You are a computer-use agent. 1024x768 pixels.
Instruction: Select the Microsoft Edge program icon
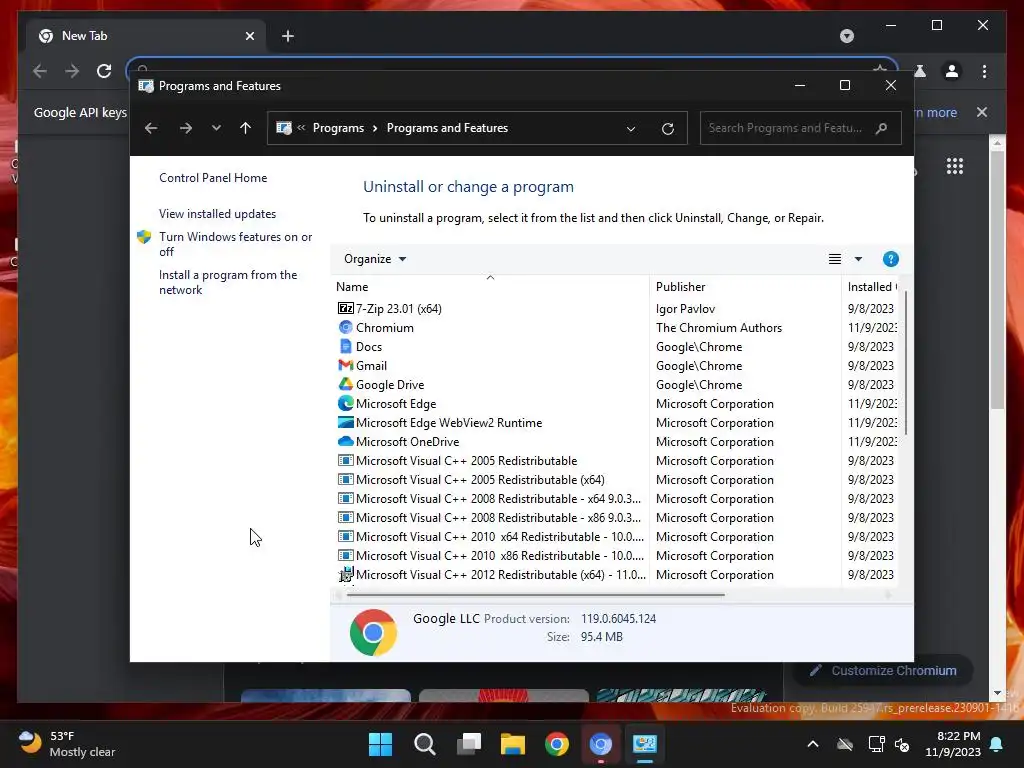coord(345,403)
